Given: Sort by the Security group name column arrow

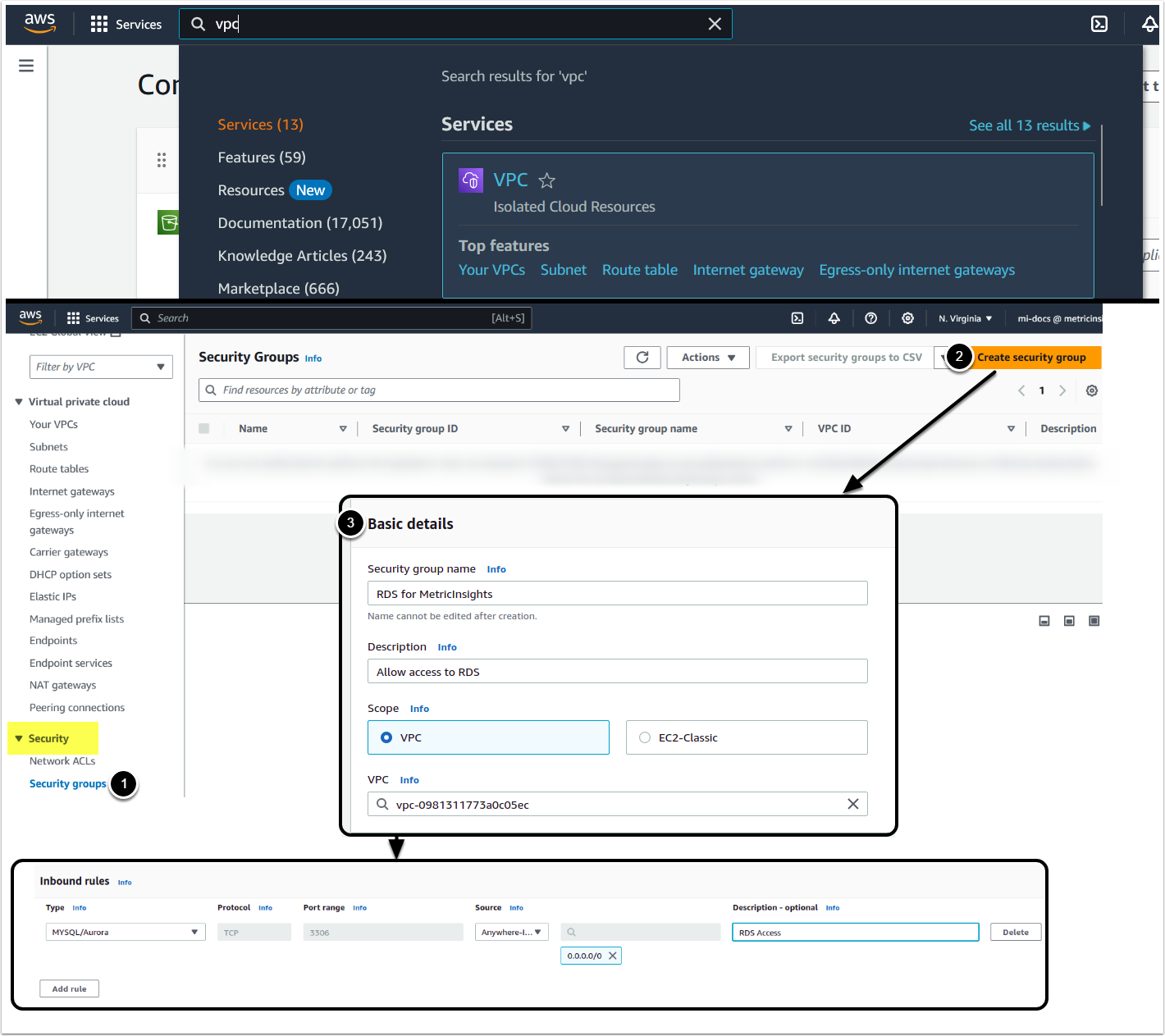Looking at the screenshot, I should coord(788,429).
